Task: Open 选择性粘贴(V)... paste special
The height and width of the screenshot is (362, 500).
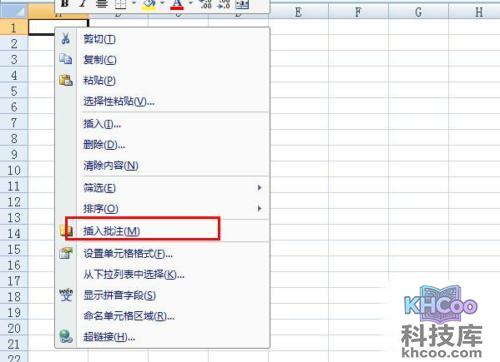Action: (x=162, y=101)
